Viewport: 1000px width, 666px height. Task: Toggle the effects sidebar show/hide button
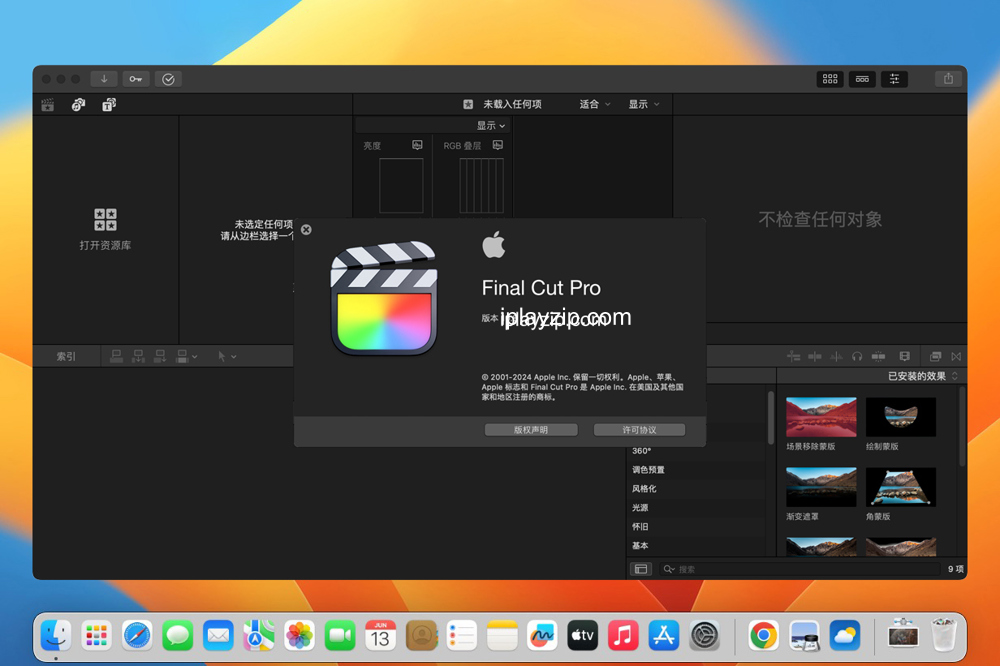tap(641, 569)
